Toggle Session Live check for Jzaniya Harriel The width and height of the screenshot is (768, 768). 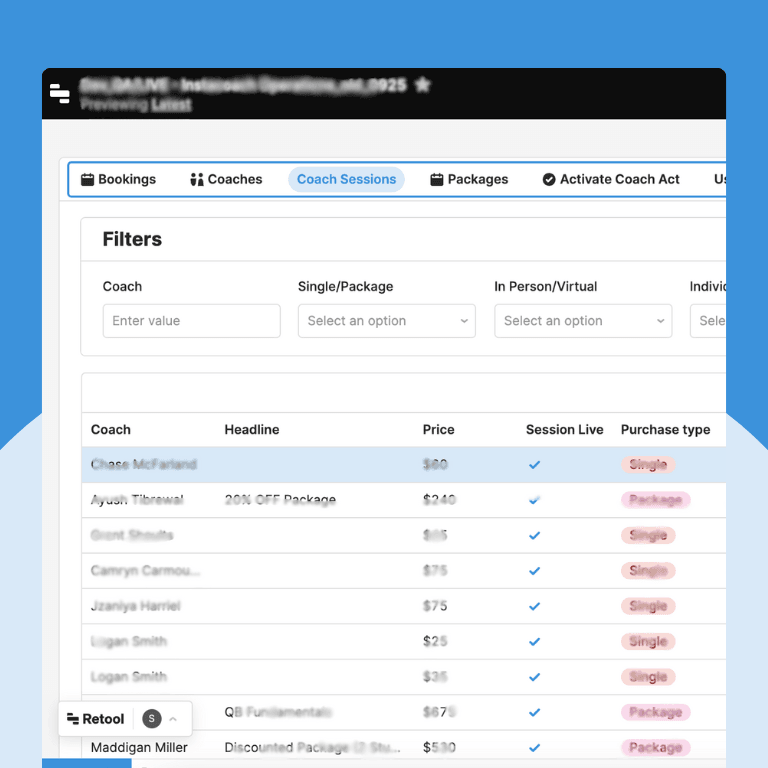(x=534, y=606)
